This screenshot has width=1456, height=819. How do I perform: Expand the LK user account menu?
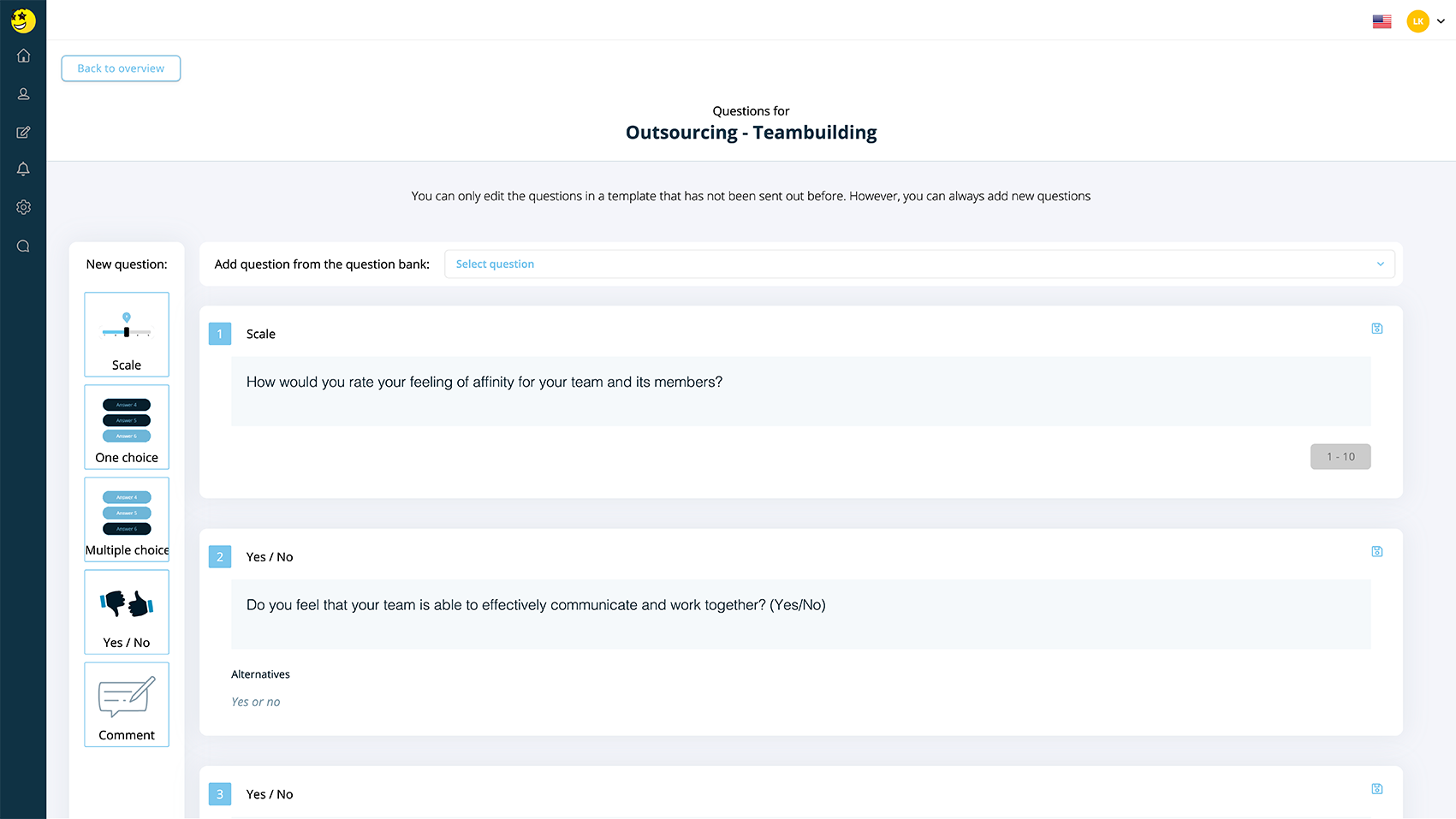pyautogui.click(x=1426, y=21)
